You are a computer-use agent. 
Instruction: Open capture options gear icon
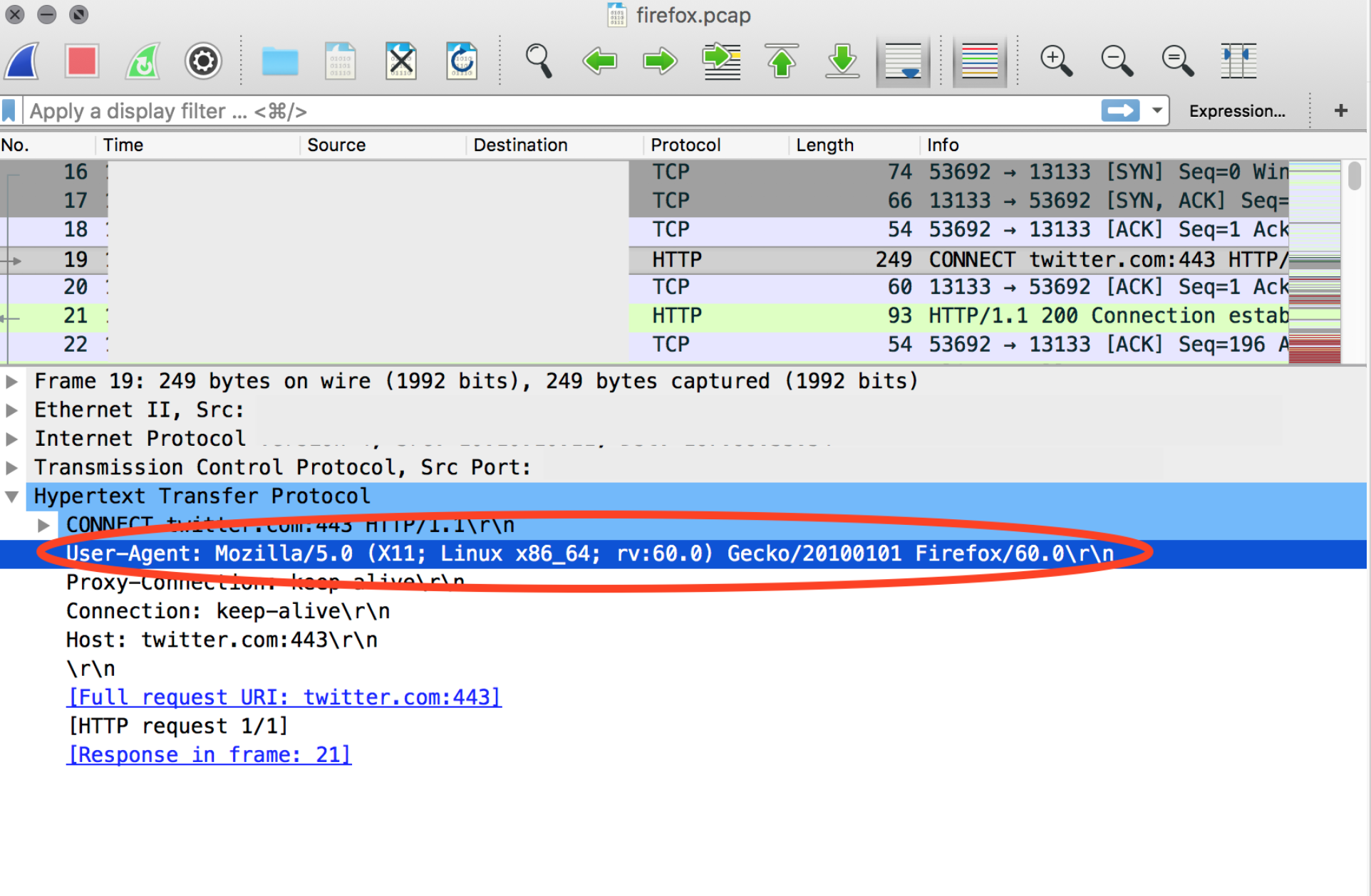click(x=203, y=61)
